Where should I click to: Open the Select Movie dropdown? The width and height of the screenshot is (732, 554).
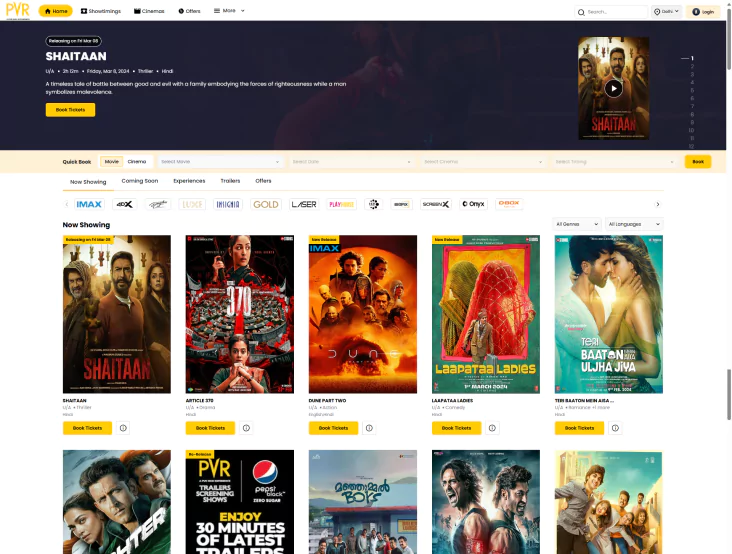(220, 162)
